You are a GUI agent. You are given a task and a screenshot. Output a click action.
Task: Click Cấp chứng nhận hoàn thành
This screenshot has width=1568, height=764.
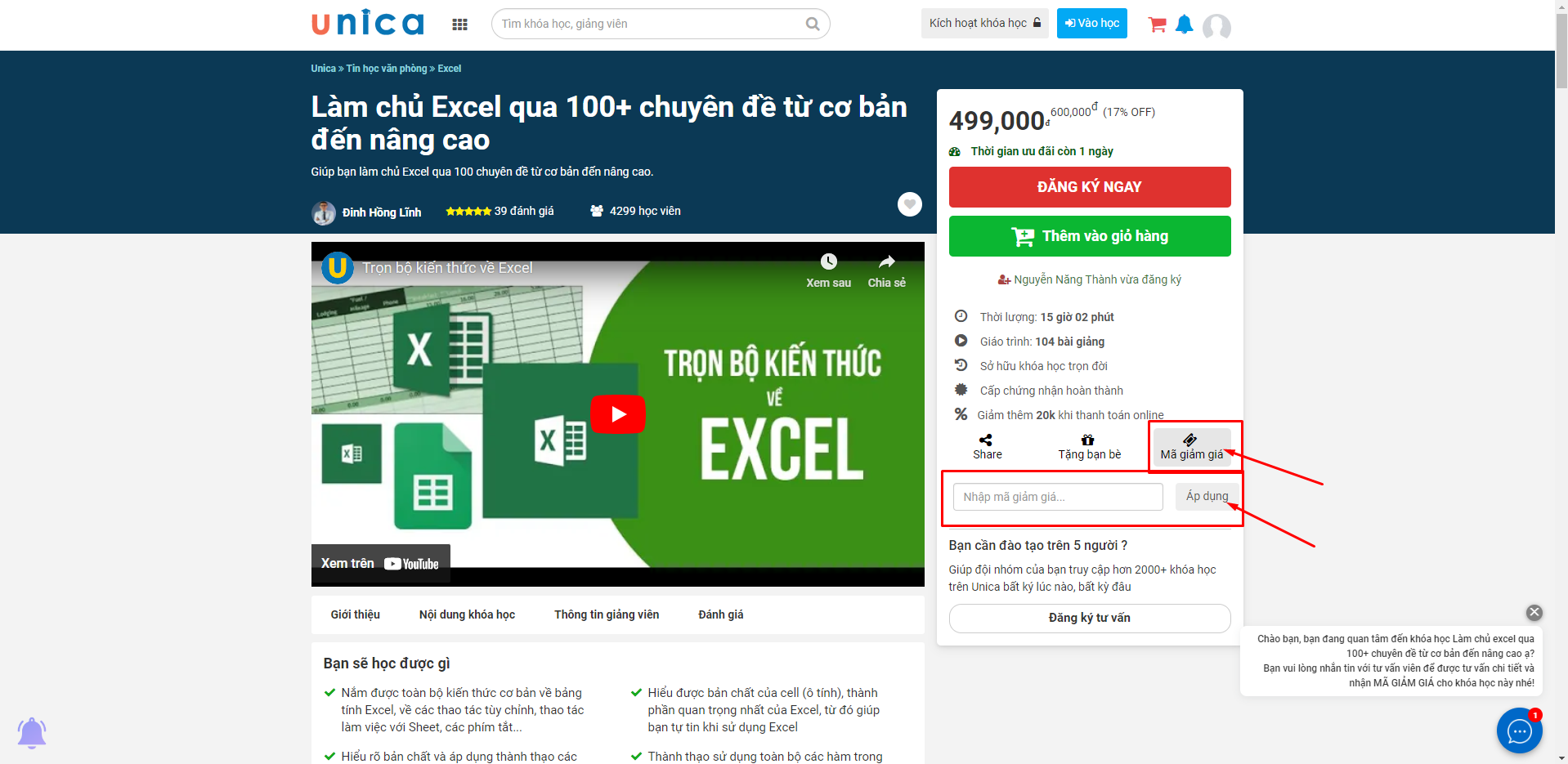(x=1051, y=391)
